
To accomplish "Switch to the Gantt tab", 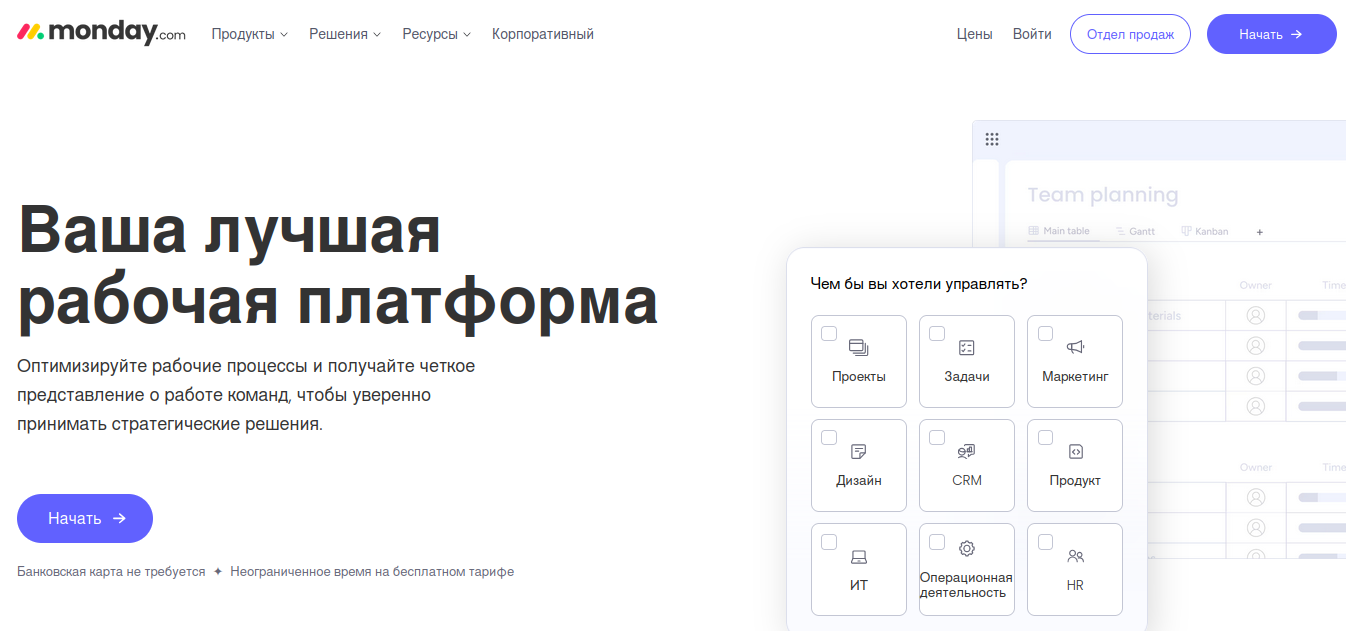I will point(1135,231).
